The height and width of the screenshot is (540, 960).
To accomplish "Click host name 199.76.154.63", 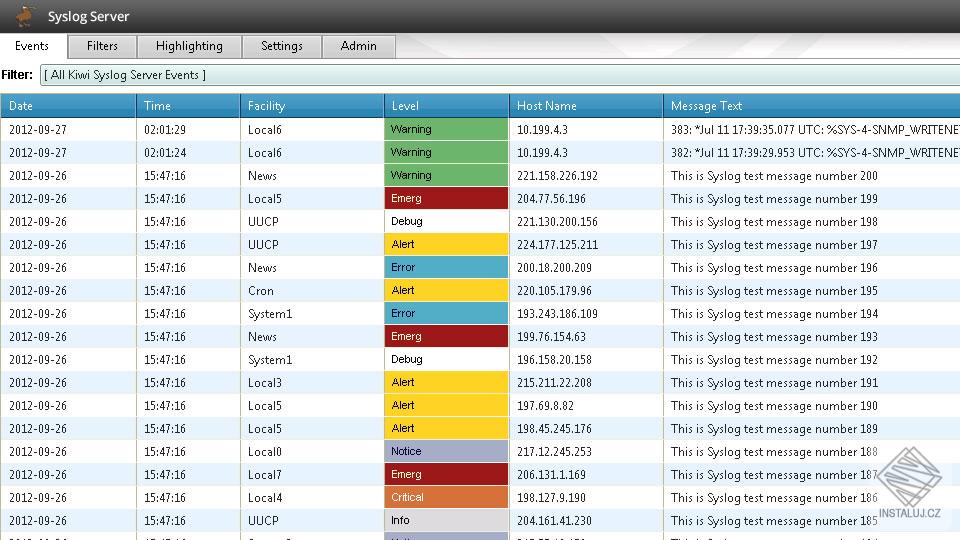I will [x=551, y=337].
